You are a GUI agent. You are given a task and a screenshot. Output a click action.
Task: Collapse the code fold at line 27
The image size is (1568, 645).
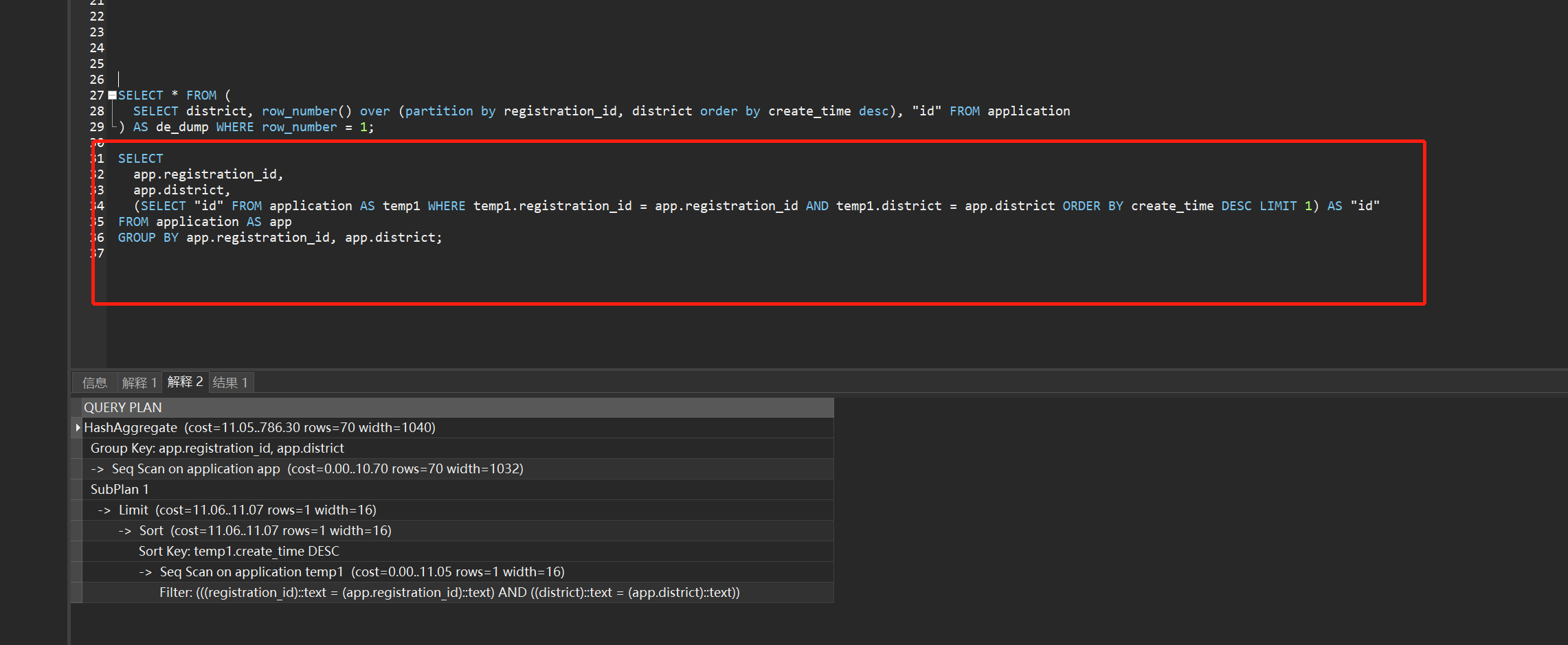(112, 95)
